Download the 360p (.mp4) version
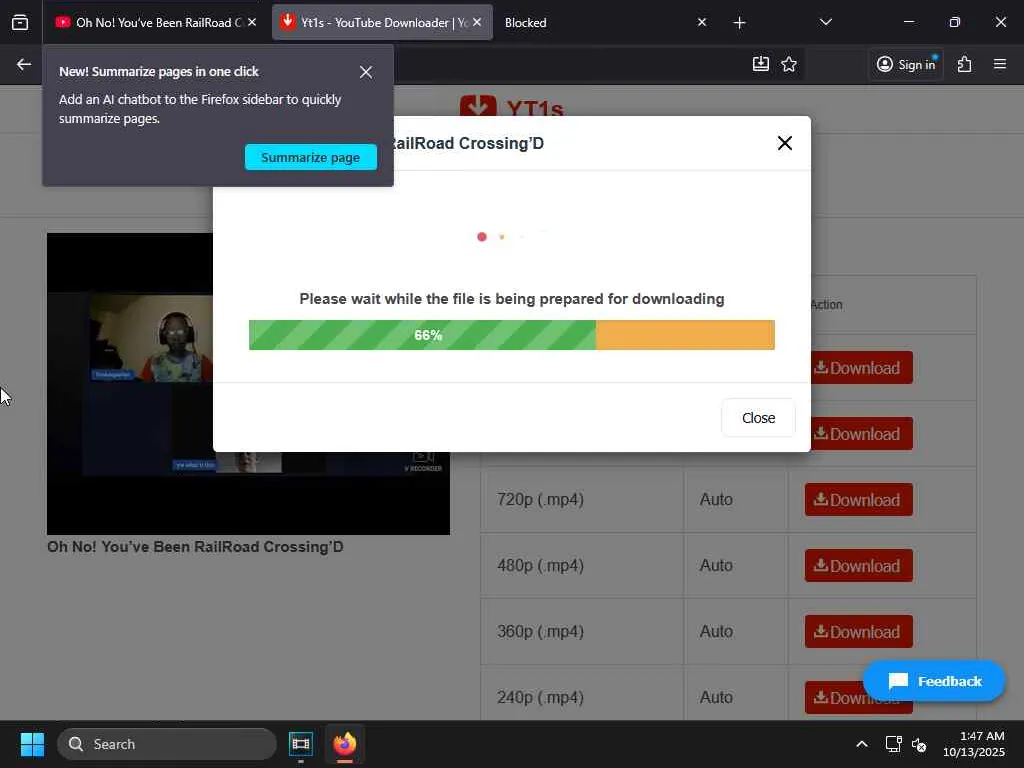 pos(858,632)
